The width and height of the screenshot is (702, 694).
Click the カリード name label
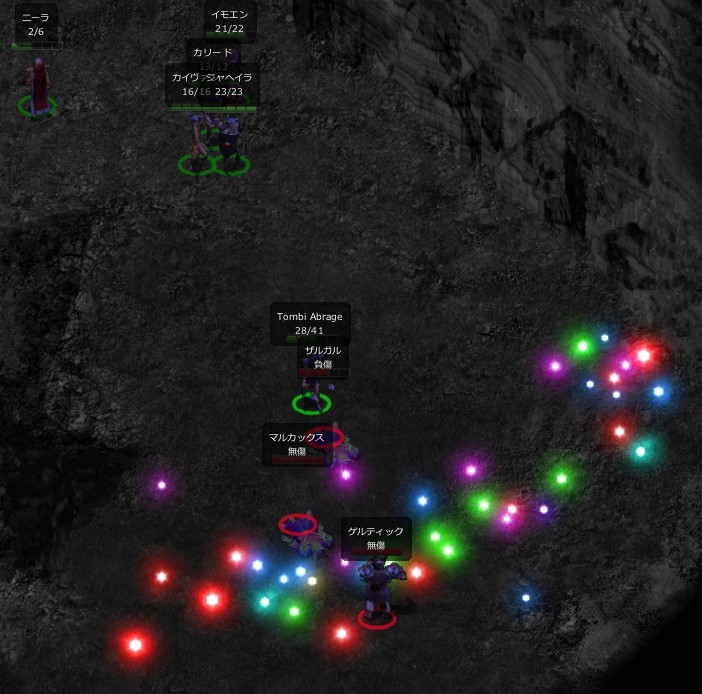[213, 53]
